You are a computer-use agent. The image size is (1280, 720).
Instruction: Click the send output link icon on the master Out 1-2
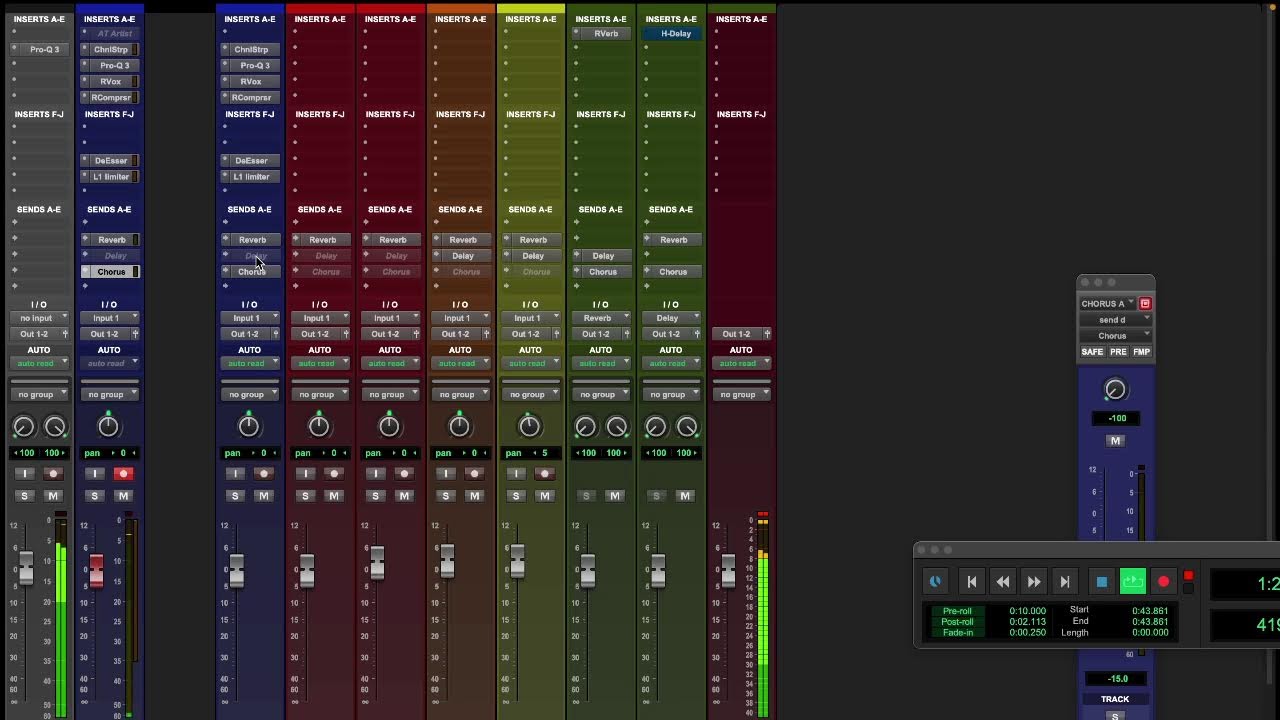pyautogui.click(x=767, y=334)
